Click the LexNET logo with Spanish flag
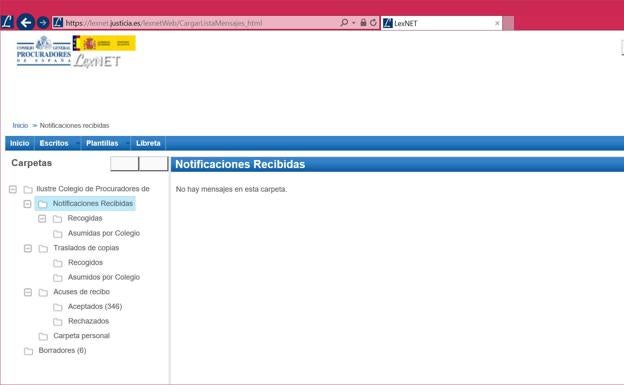624x385 pixels. [x=104, y=52]
